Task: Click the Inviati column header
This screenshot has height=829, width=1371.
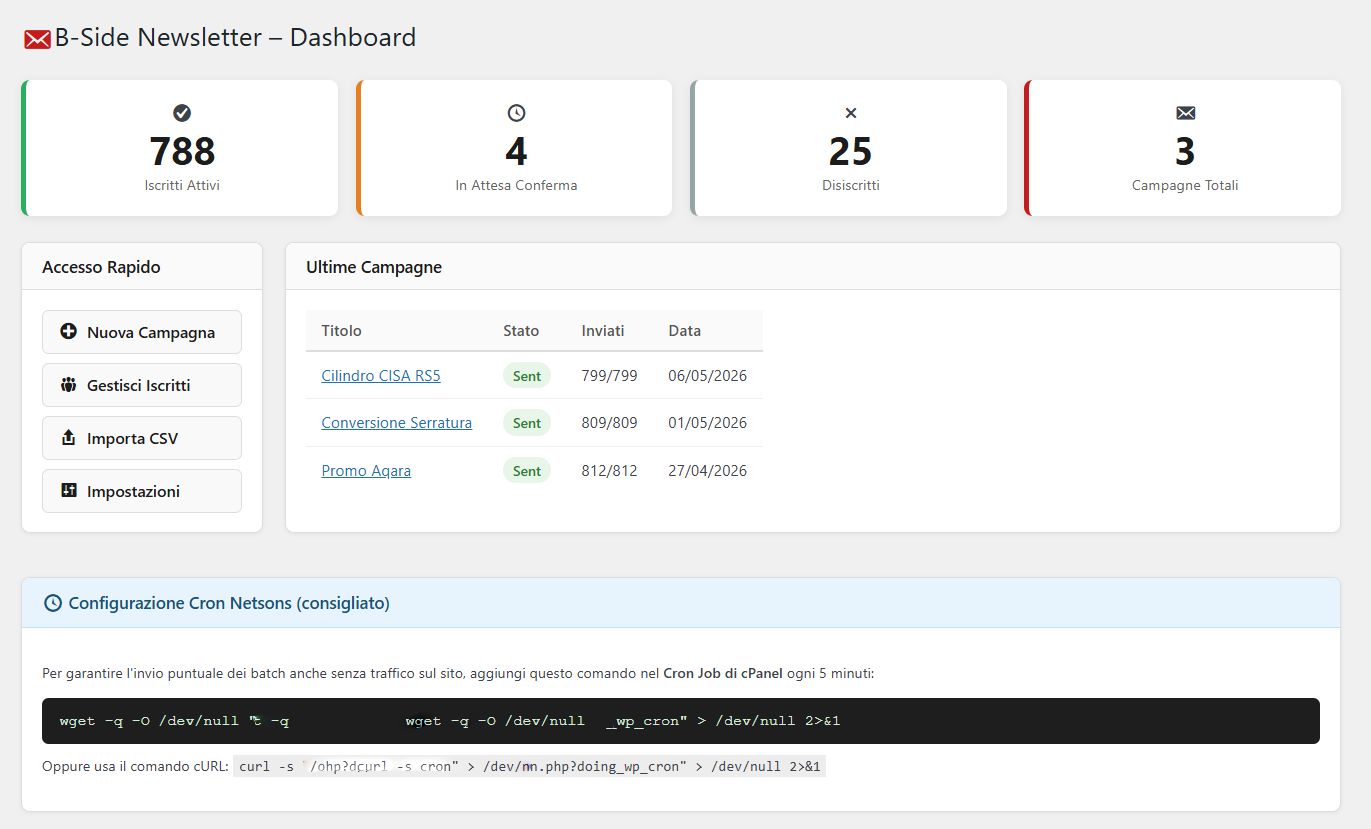Action: (603, 330)
